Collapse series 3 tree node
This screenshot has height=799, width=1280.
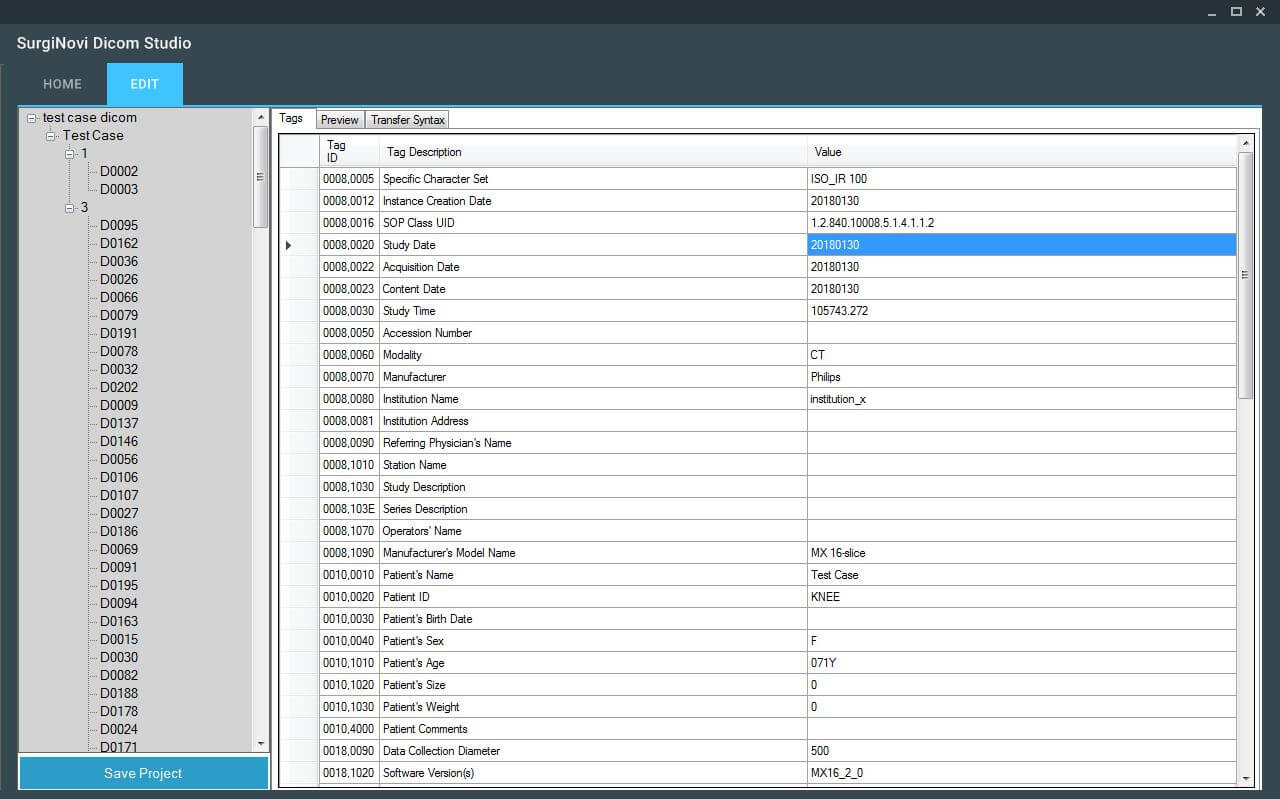(x=70, y=208)
